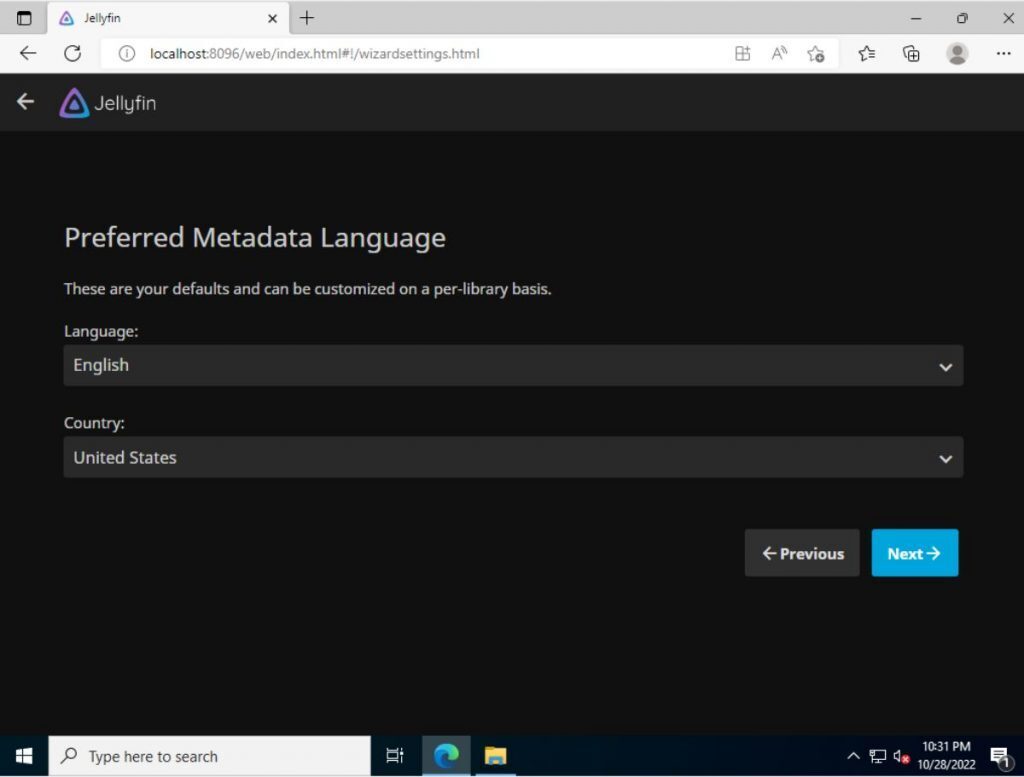Screen dimensions: 1024x777
Task: Open the Language dropdown
Action: [513, 365]
